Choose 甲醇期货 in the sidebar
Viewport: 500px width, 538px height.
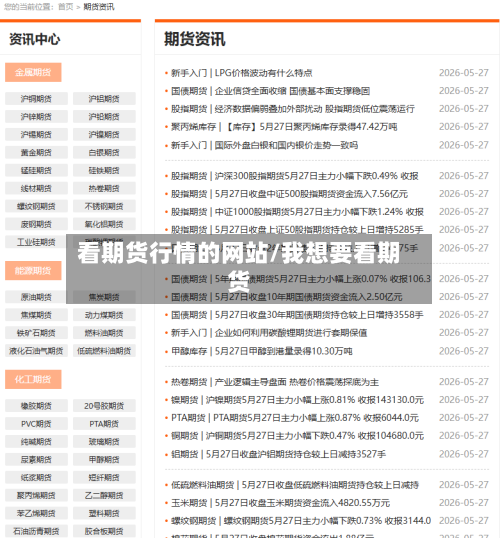point(104,459)
